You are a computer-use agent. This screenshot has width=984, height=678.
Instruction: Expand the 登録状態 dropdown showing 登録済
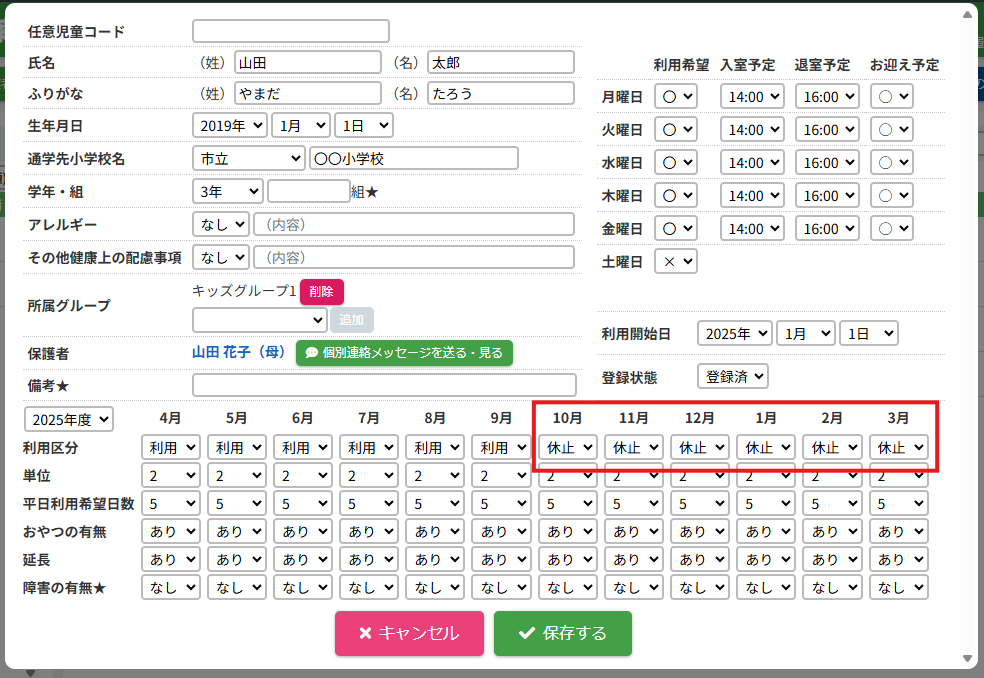(732, 377)
